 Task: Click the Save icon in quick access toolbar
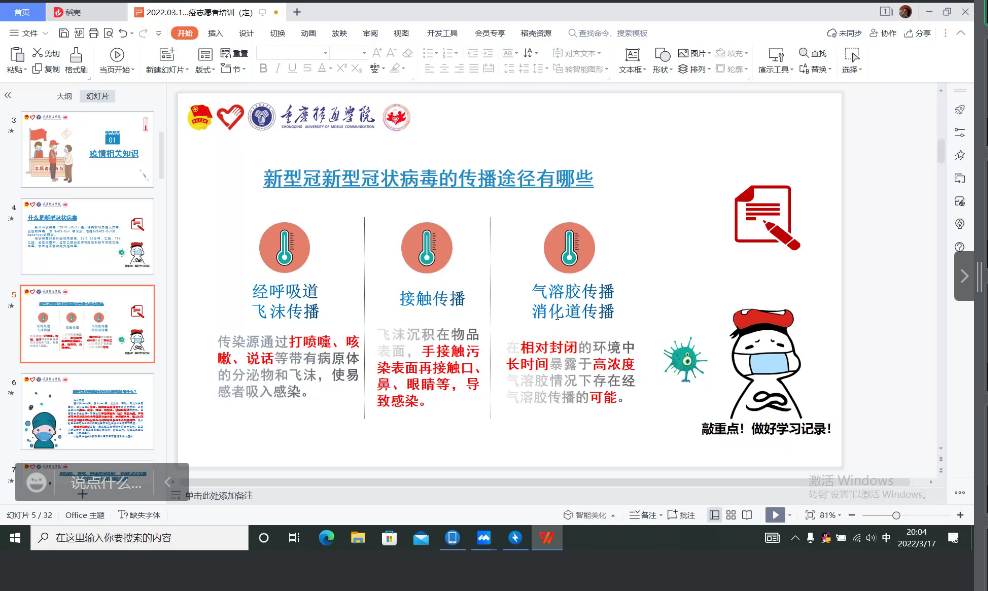(63, 33)
